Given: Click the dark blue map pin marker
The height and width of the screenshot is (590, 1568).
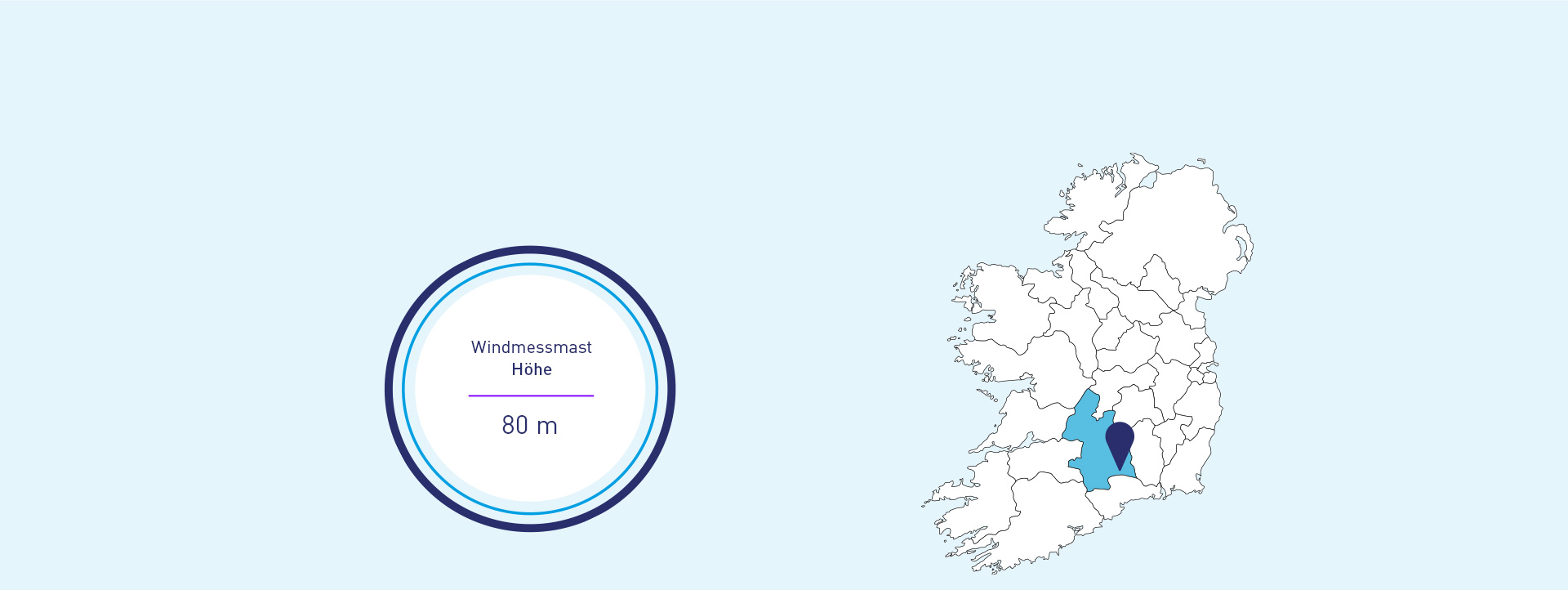Looking at the screenshot, I should point(1120,440).
